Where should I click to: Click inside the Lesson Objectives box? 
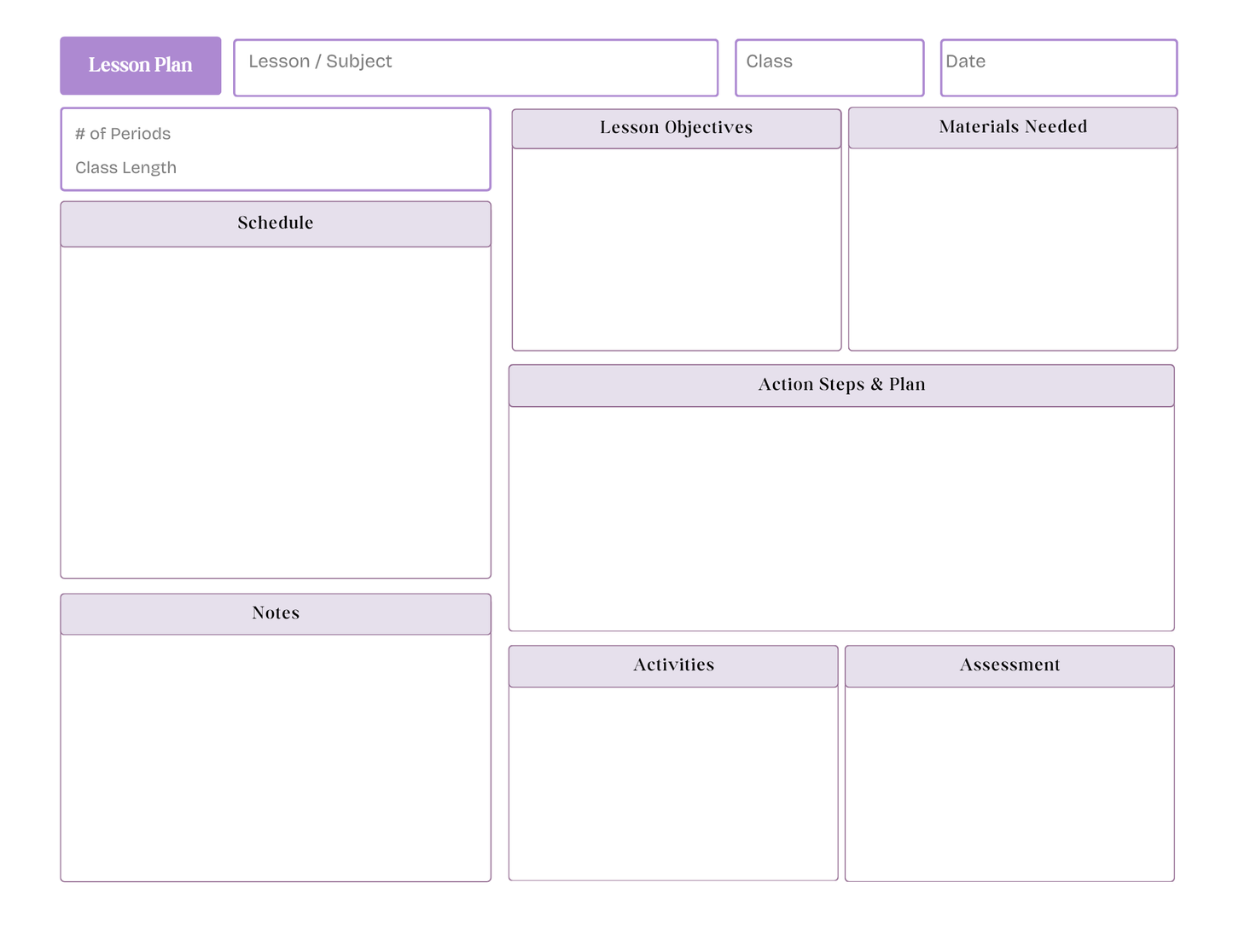click(677, 249)
